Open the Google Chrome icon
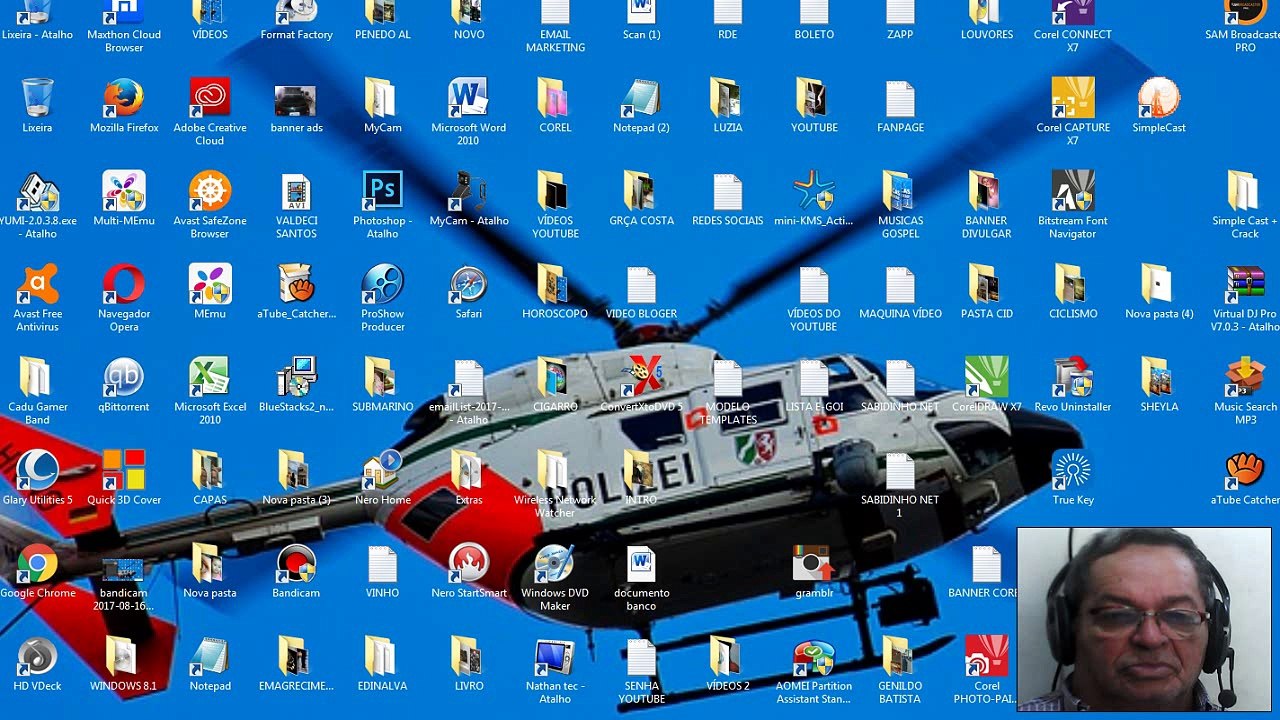This screenshot has height=720, width=1280. (38, 564)
